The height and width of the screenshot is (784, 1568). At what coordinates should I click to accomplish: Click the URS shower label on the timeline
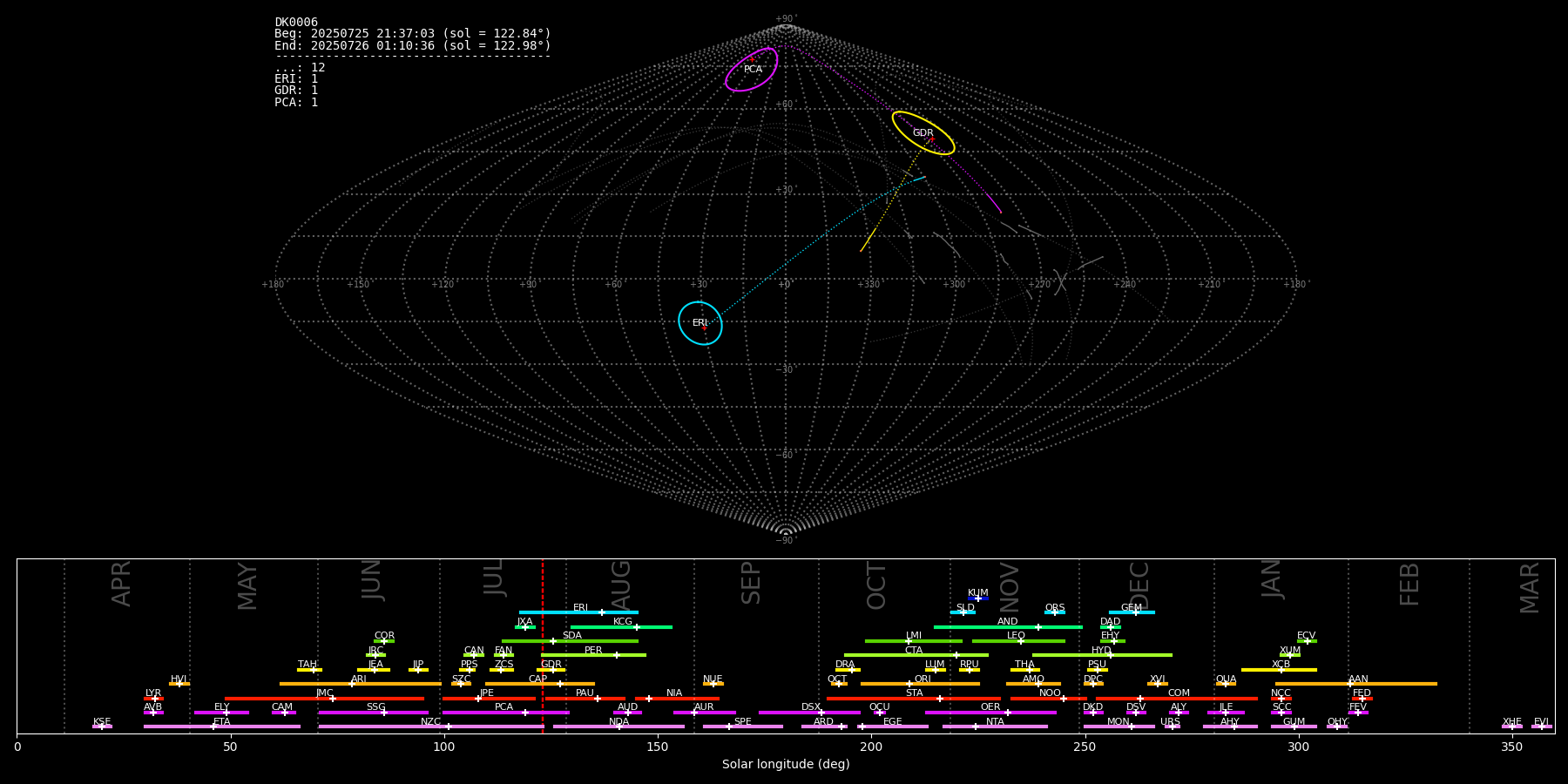pyautogui.click(x=1170, y=722)
